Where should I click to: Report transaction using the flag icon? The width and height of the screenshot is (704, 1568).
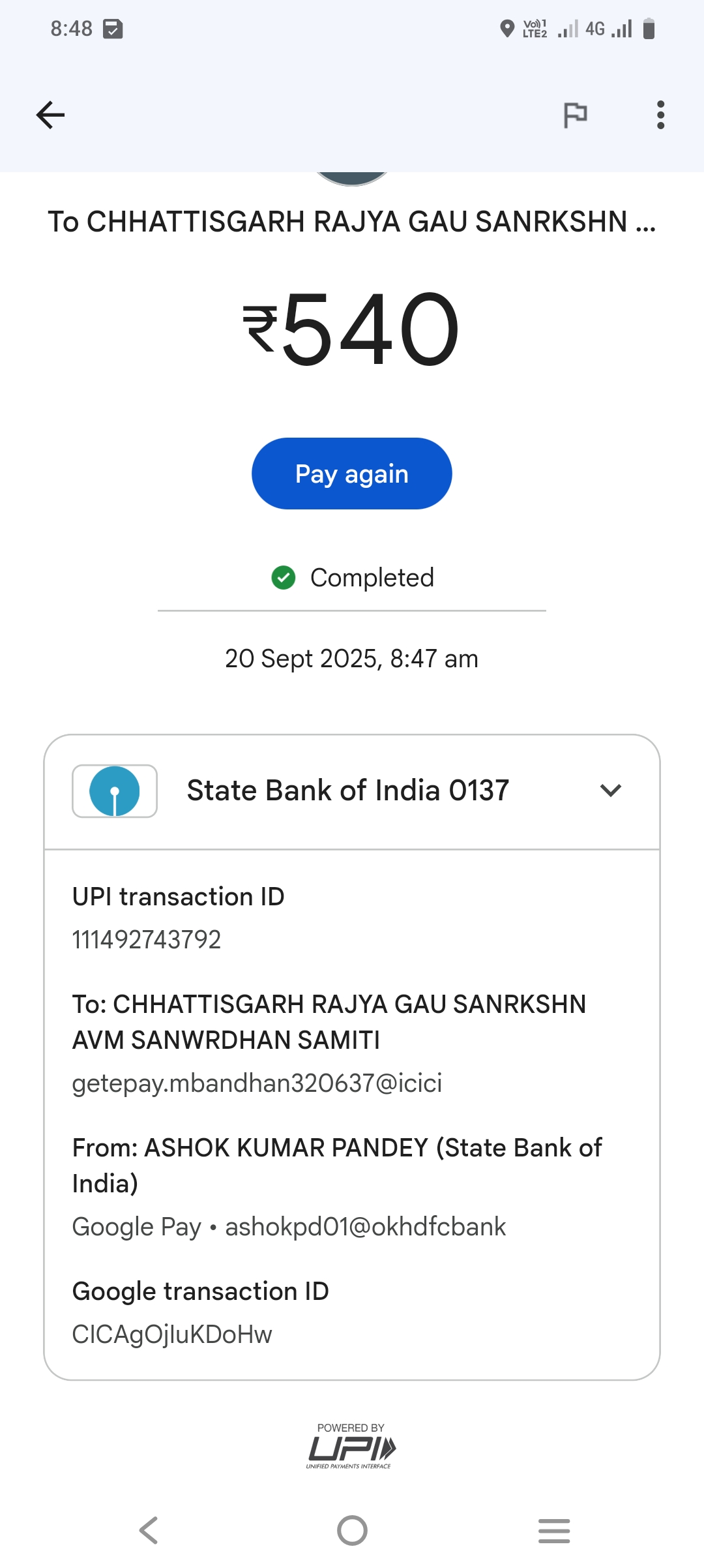575,115
